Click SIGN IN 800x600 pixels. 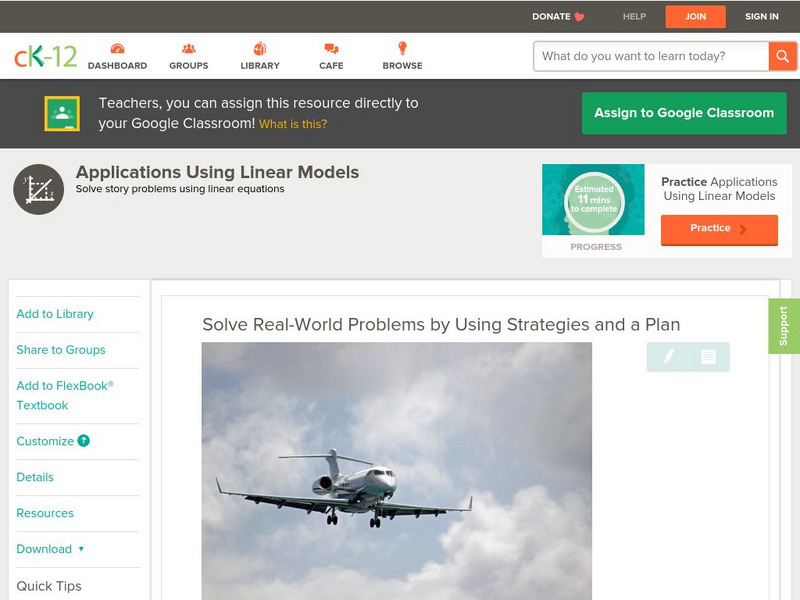[762, 16]
